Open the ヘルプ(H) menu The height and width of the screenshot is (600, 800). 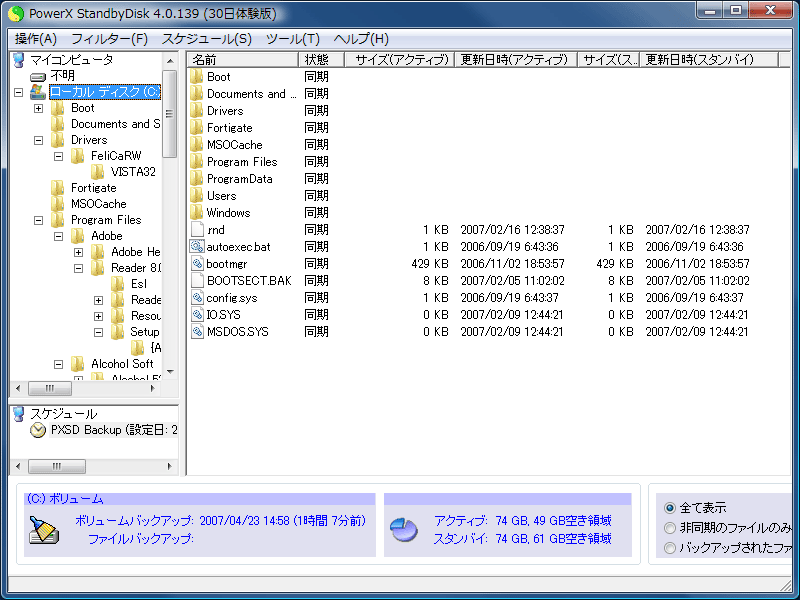pyautogui.click(x=361, y=39)
